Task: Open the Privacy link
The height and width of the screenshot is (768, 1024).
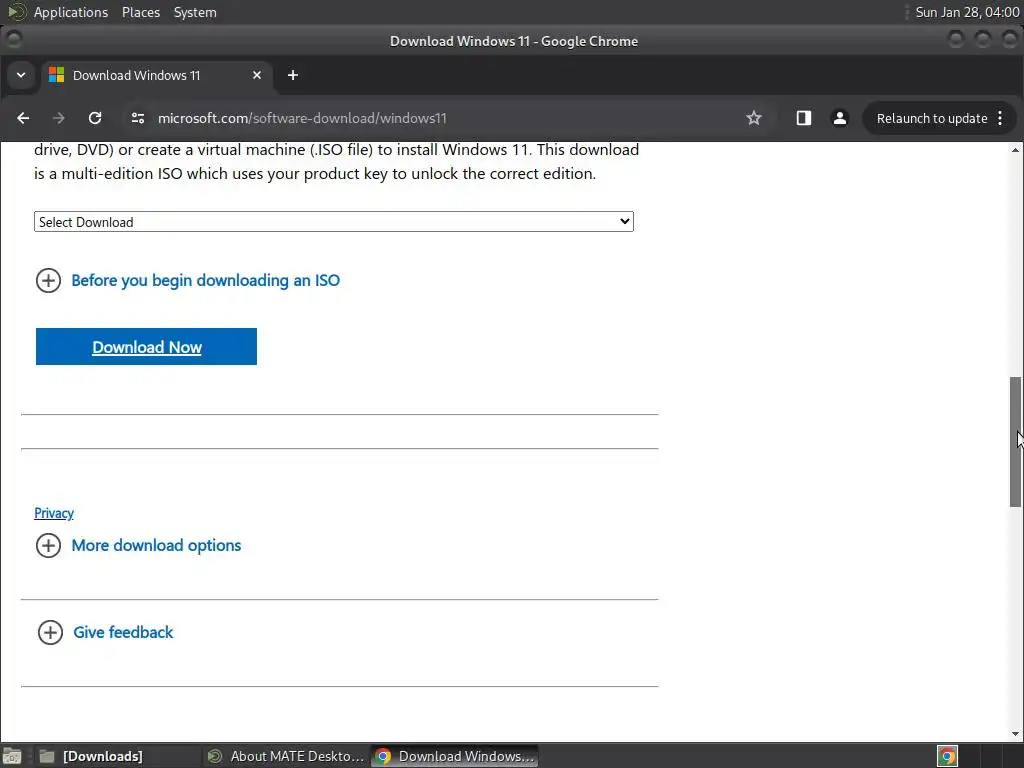Action: tap(54, 513)
